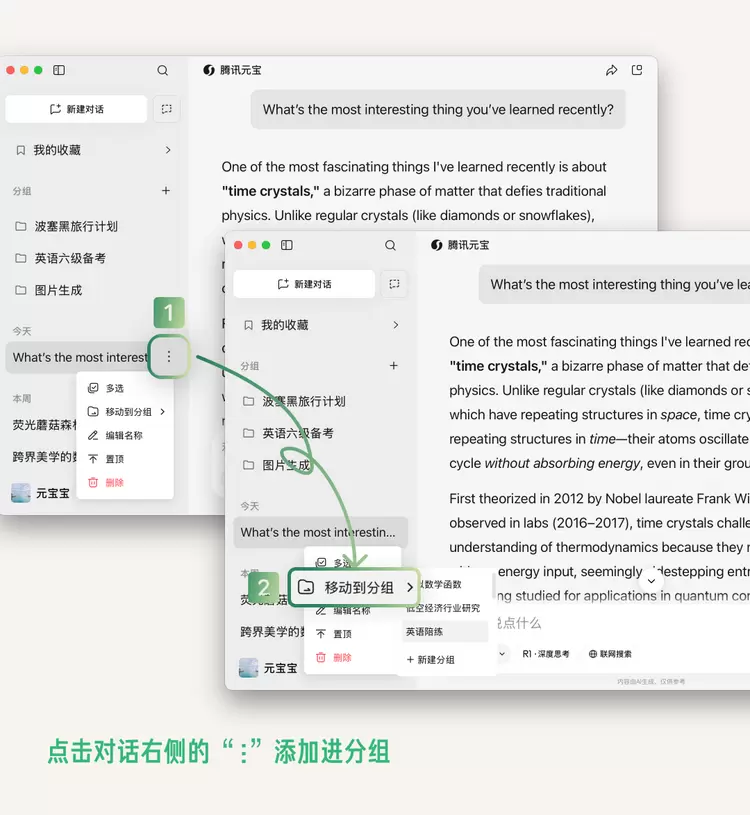Click 新建对话 button in the front window
The image size is (750, 815).
click(304, 284)
